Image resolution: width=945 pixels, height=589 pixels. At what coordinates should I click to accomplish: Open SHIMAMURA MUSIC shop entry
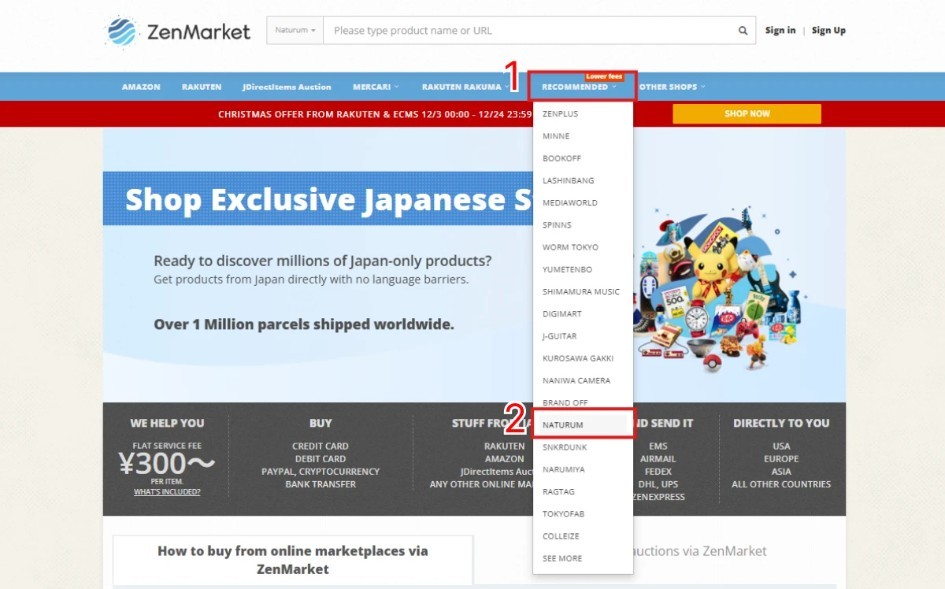pos(583,292)
